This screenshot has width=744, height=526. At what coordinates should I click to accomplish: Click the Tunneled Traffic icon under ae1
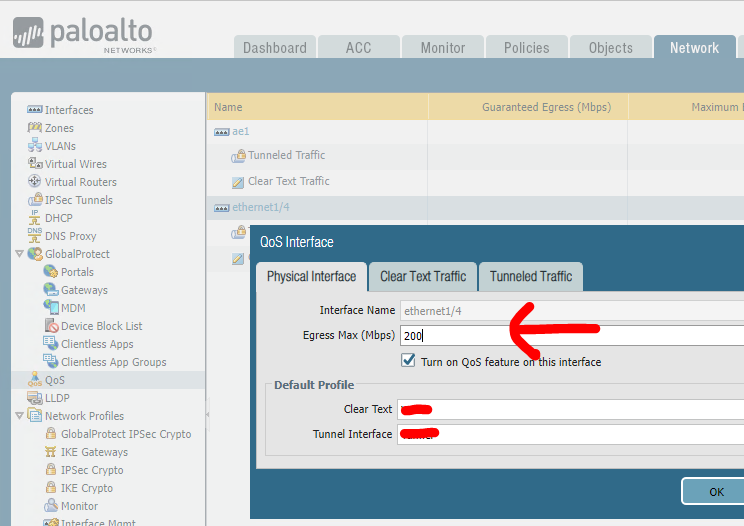[238, 156]
